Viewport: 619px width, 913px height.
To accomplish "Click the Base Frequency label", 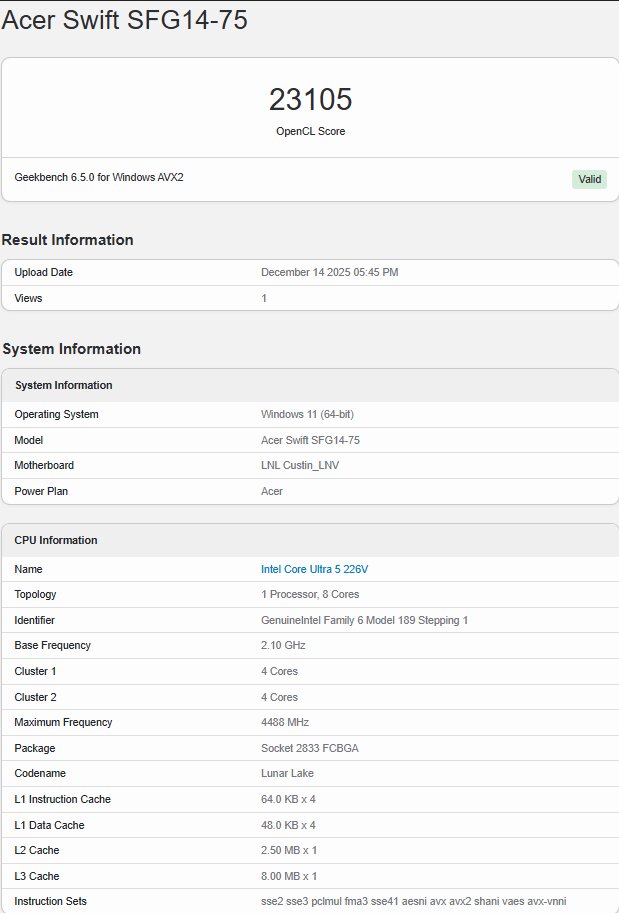I will (52, 645).
